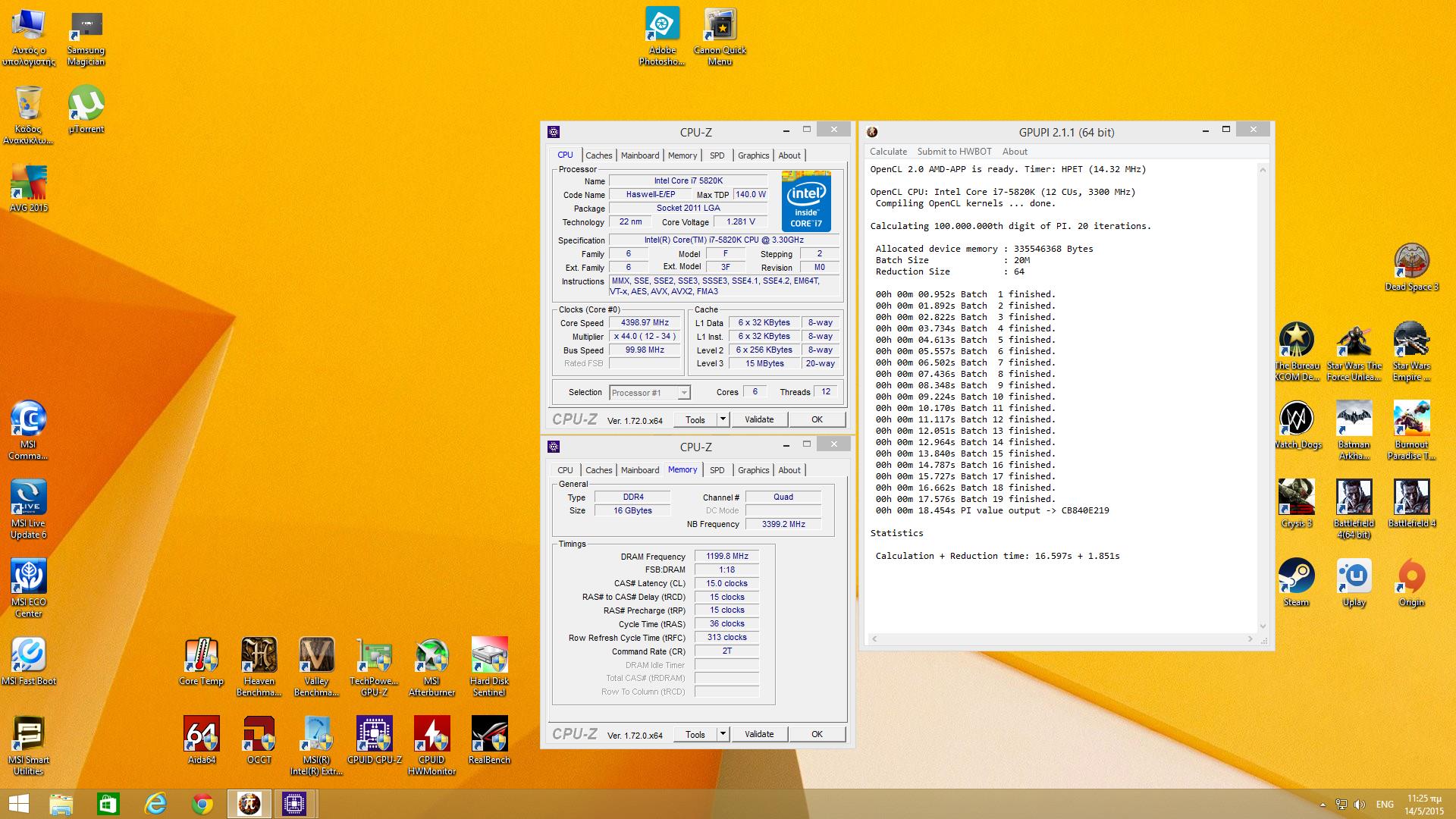Screen dimensions: 1456x819
Task: Open the MSI Live Update 6 icon
Action: tap(28, 510)
